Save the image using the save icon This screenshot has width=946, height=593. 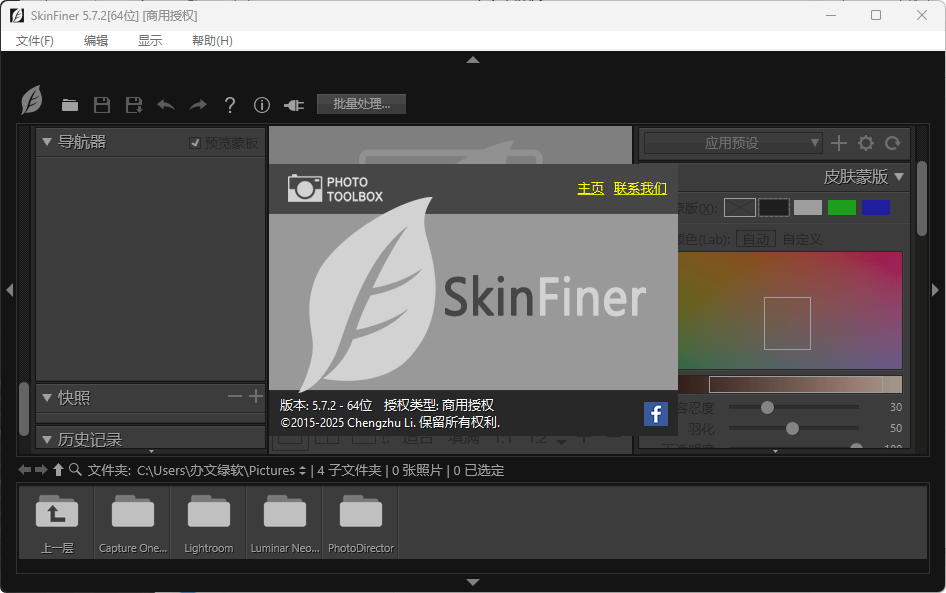coord(102,104)
